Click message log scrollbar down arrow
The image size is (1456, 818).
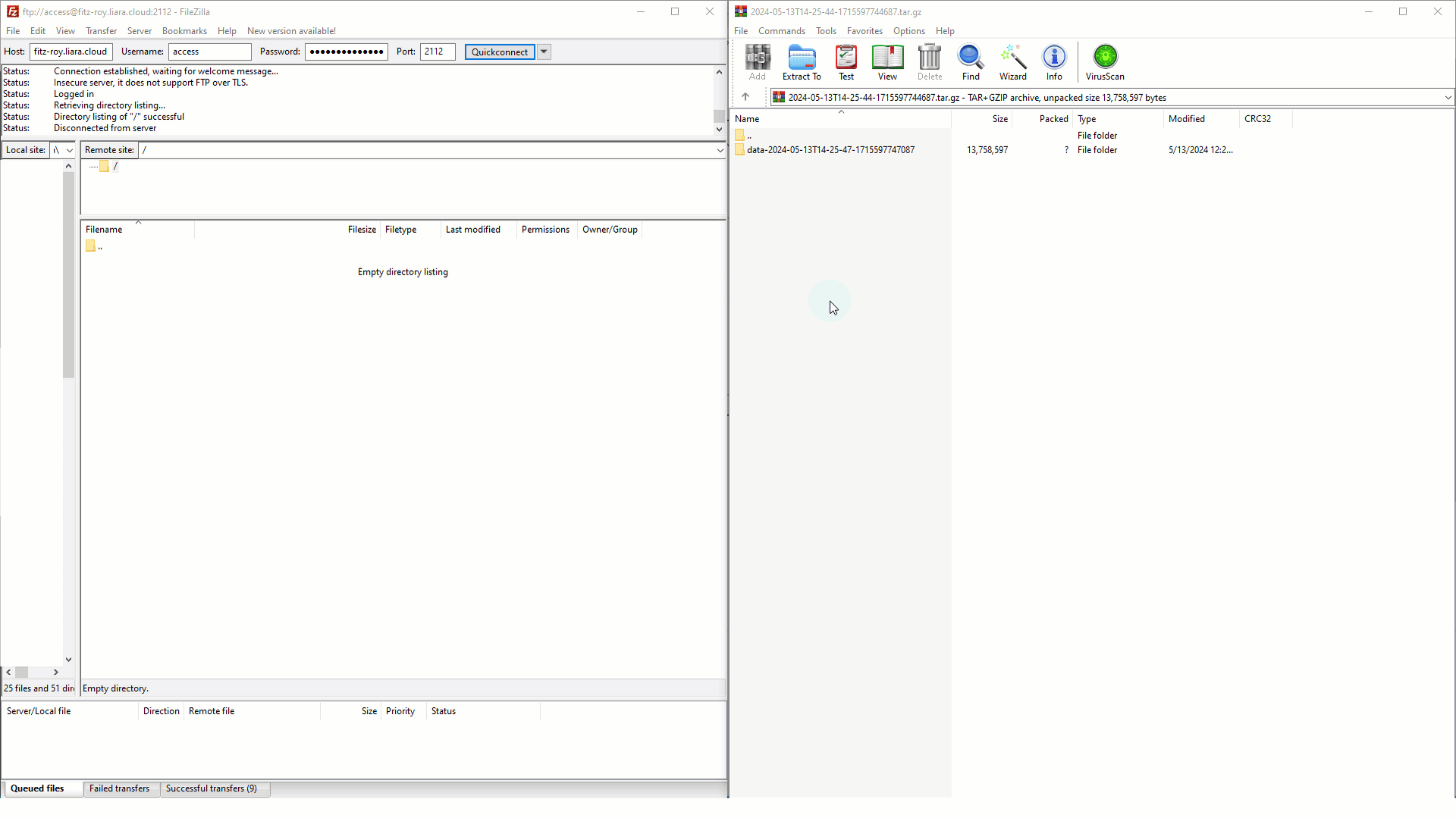719,130
